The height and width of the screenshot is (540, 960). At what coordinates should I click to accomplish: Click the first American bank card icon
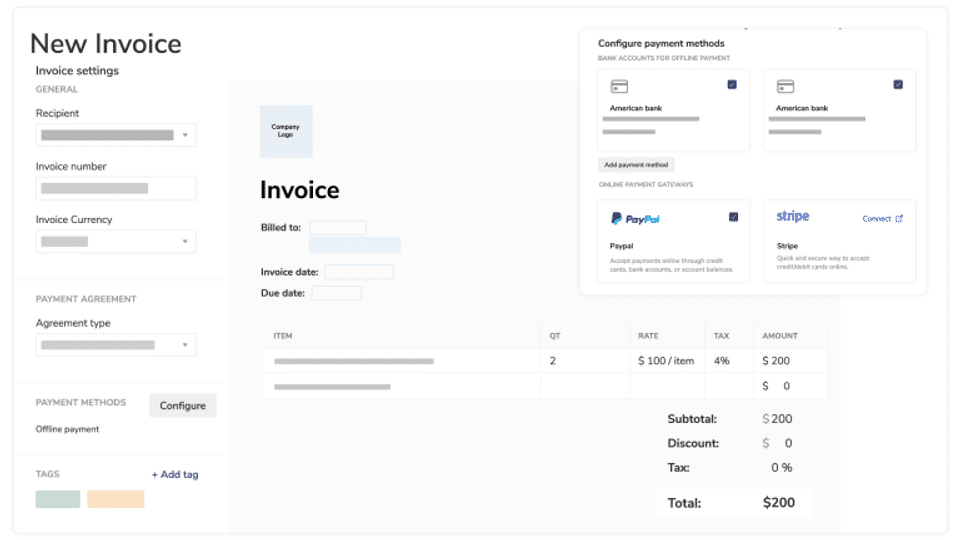tap(619, 86)
